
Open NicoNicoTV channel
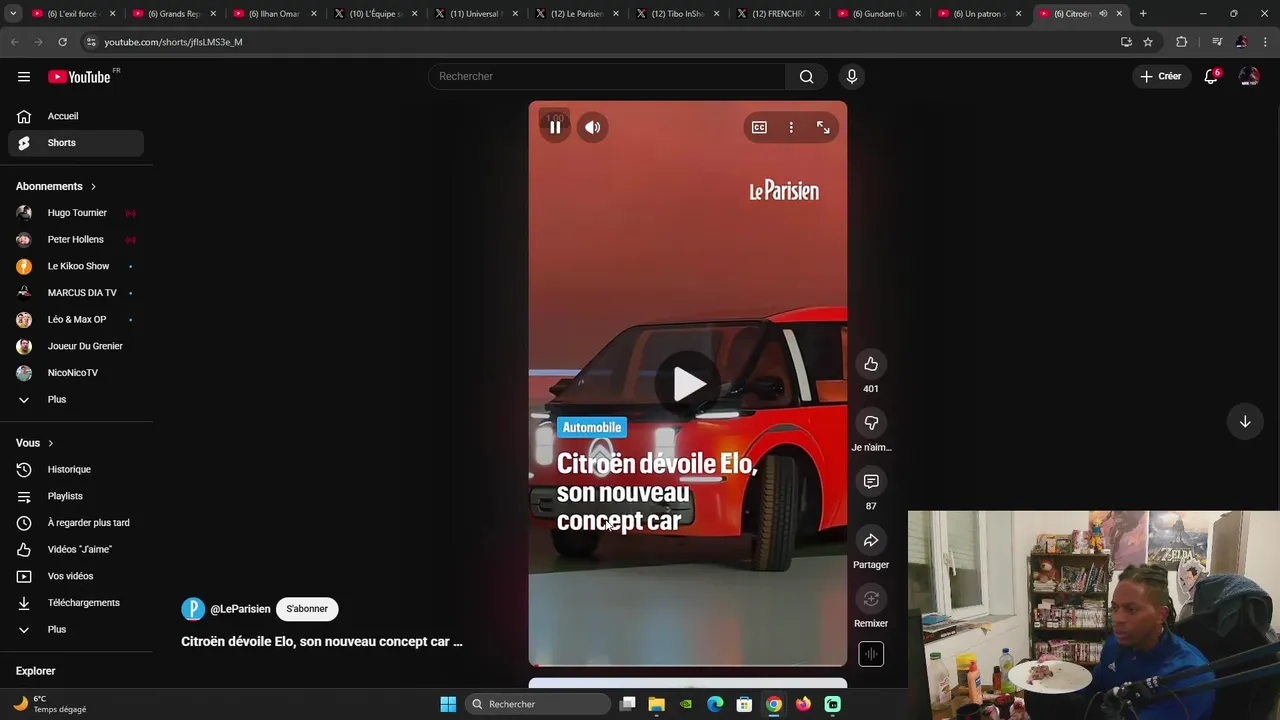tap(76, 373)
